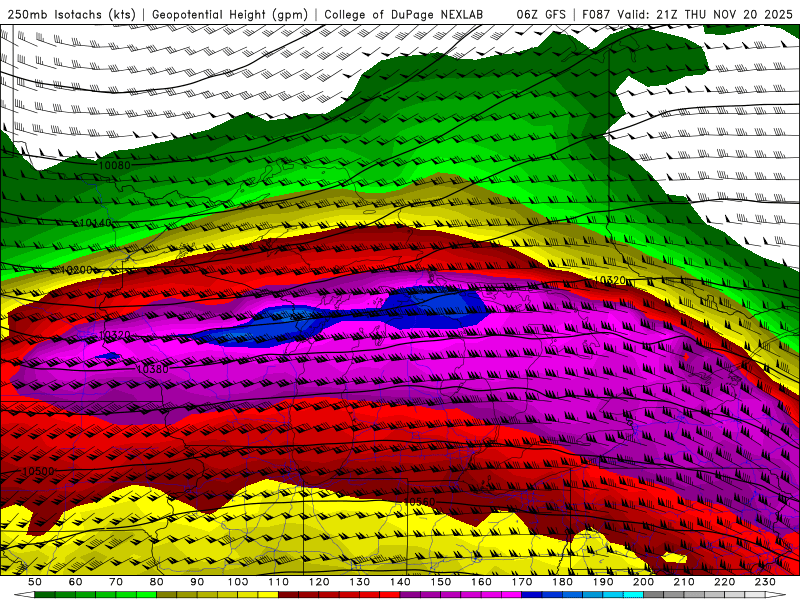The height and width of the screenshot is (600, 800).
Task: Click the 'Geopotential Height (gpm)' title text
Action: tap(230, 15)
